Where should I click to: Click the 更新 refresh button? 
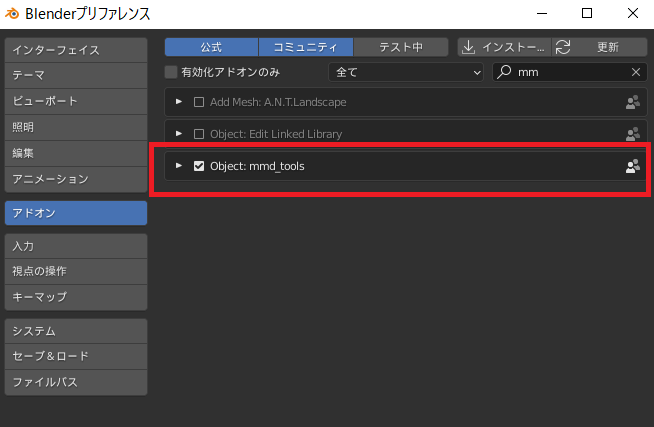[x=600, y=47]
